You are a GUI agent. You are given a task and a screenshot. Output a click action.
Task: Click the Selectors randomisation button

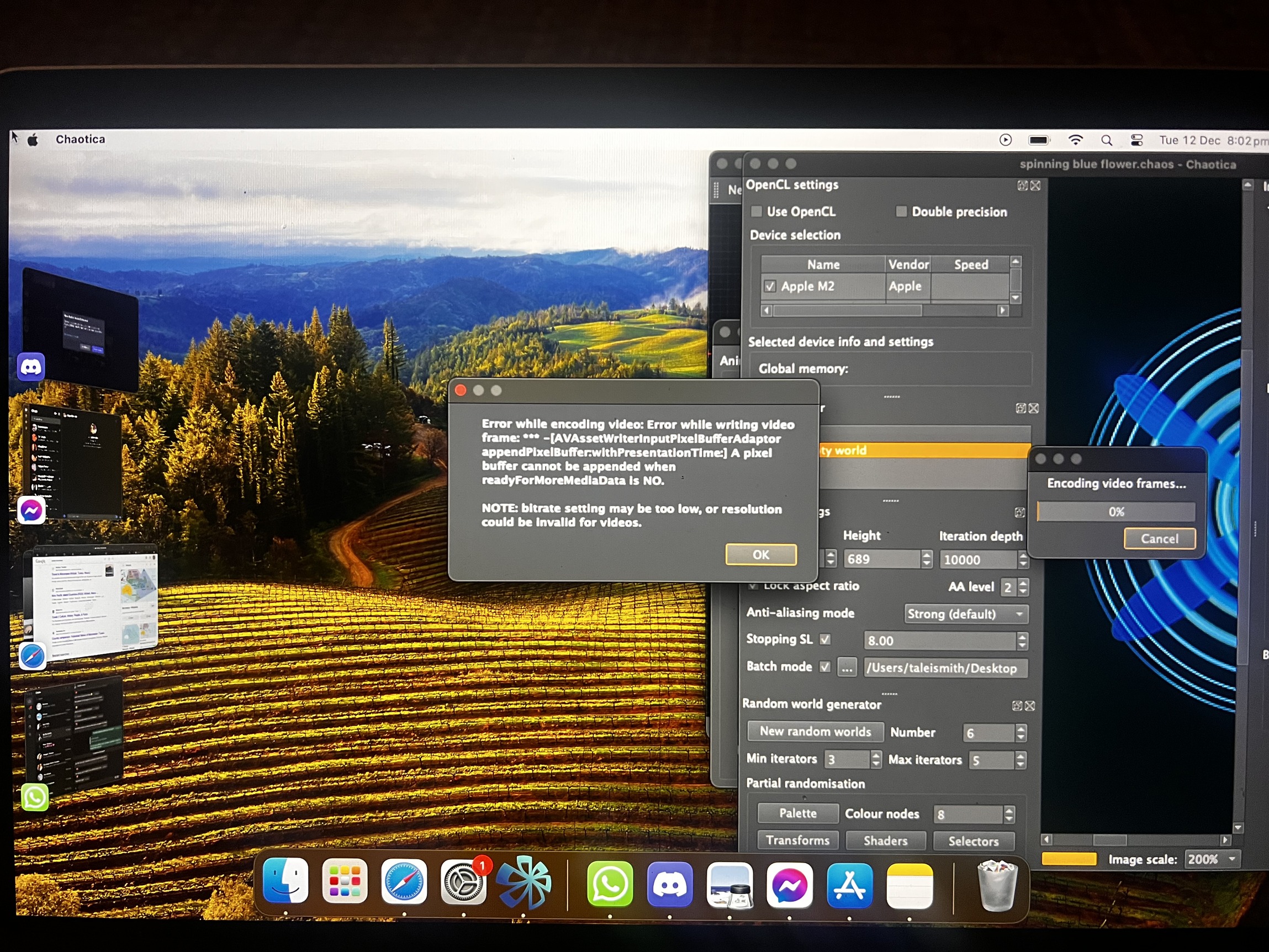[x=974, y=841]
